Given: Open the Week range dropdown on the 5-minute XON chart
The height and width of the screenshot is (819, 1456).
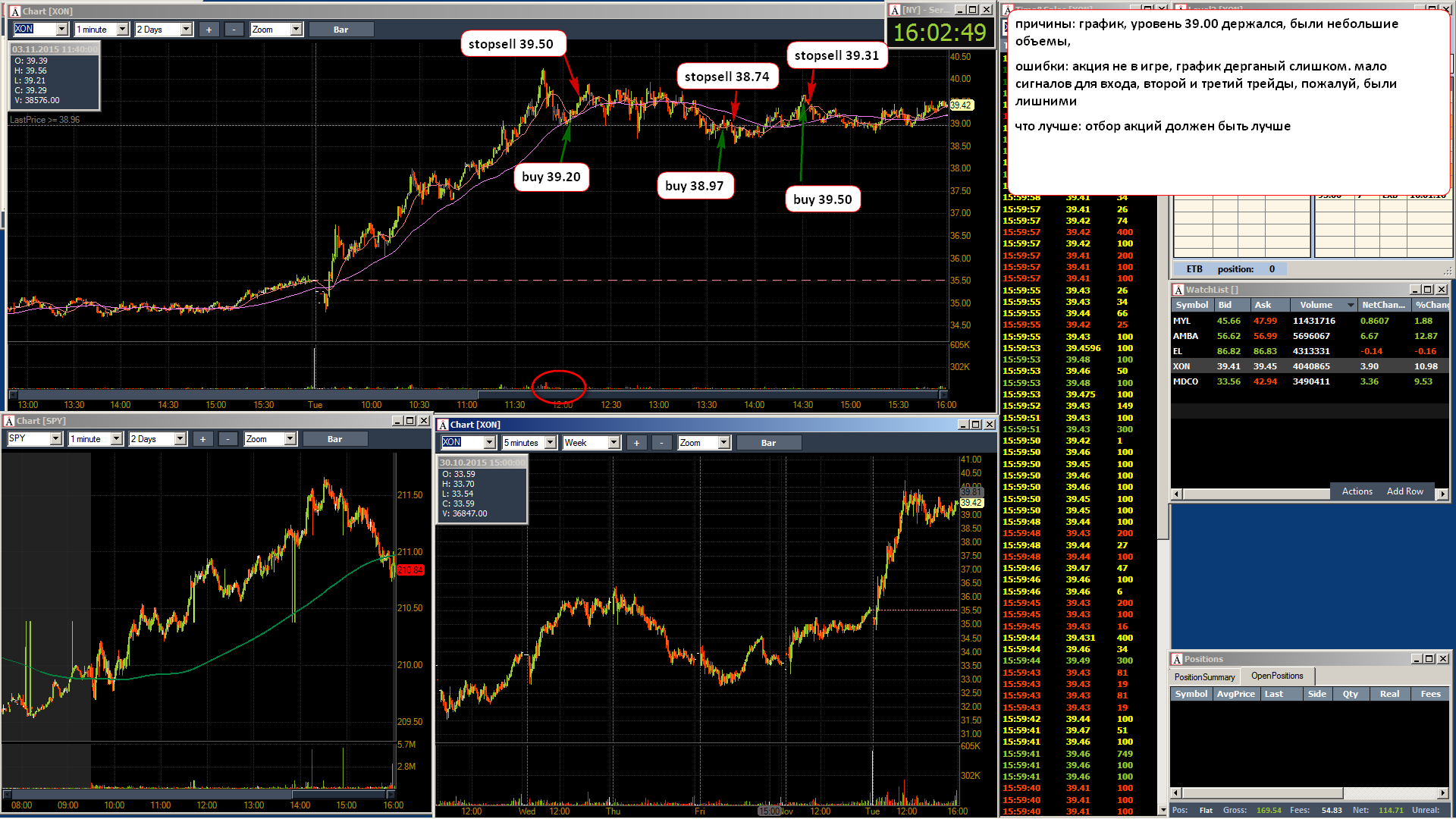Looking at the screenshot, I should tap(613, 443).
